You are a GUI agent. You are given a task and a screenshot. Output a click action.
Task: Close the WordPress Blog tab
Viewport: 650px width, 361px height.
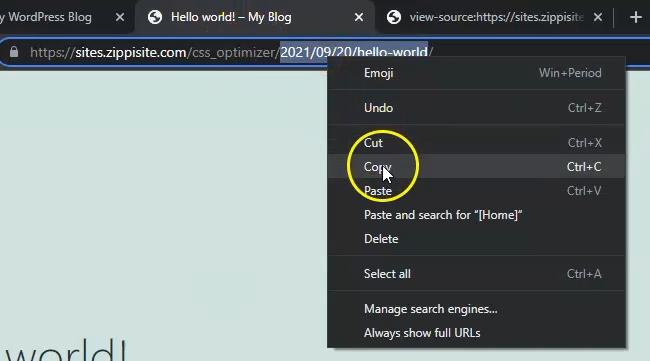[x=120, y=17]
